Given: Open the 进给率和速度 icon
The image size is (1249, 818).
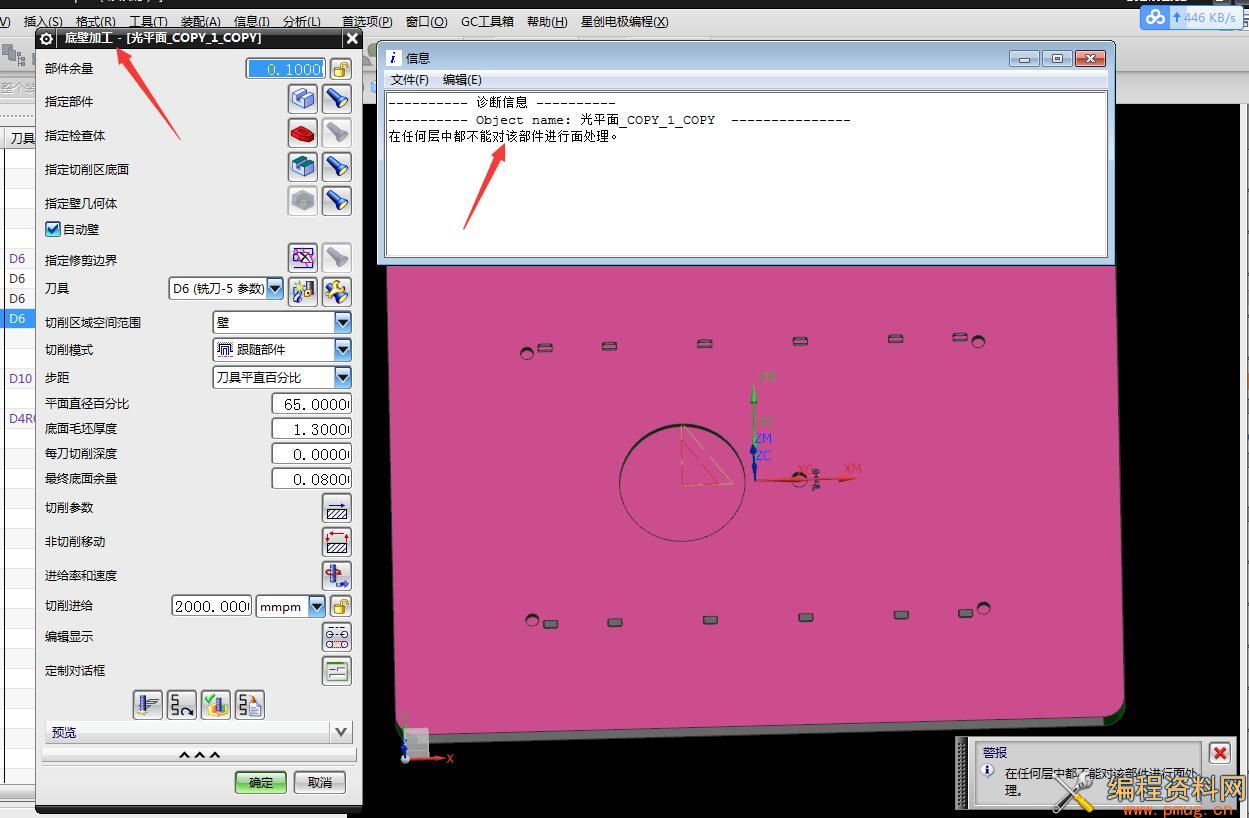Looking at the screenshot, I should 337,576.
